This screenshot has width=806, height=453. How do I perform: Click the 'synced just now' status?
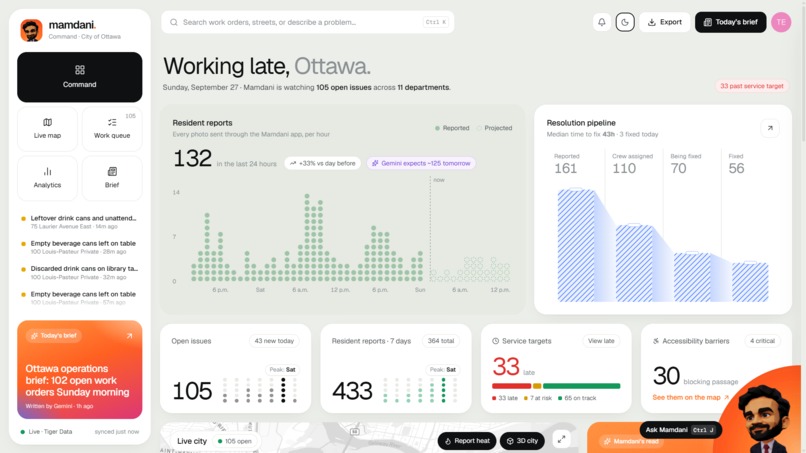click(117, 432)
